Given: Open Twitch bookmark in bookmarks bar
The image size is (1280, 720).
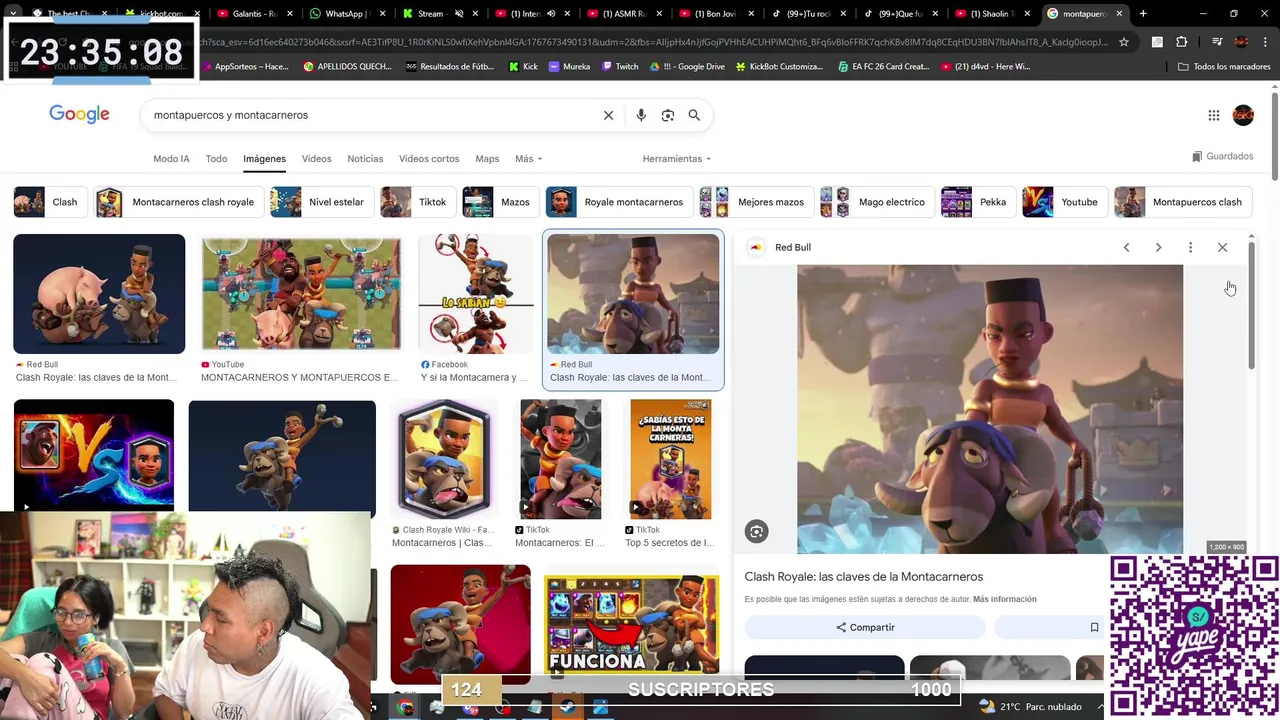Looking at the screenshot, I should [620, 66].
